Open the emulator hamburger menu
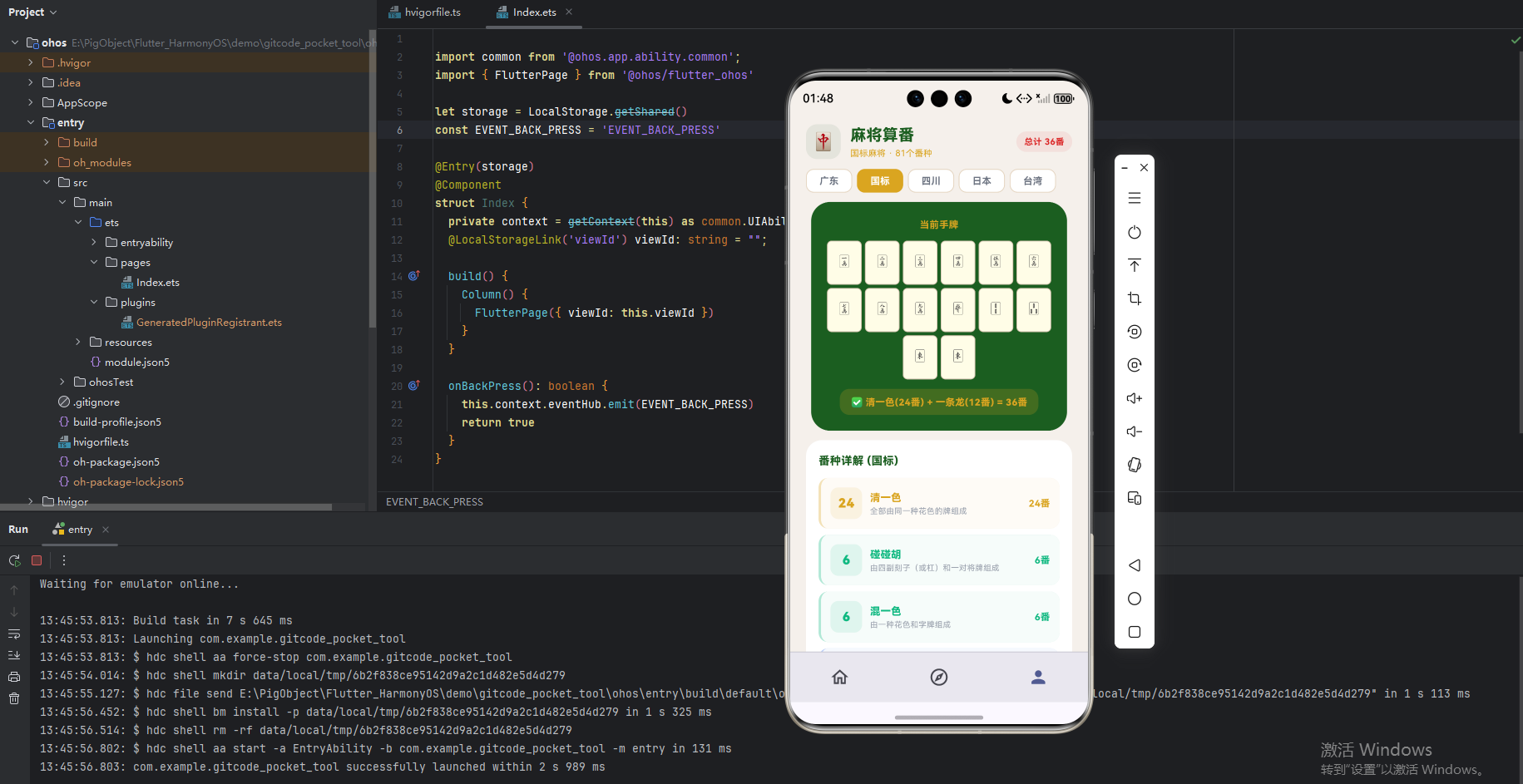The image size is (1523, 784). click(x=1135, y=198)
